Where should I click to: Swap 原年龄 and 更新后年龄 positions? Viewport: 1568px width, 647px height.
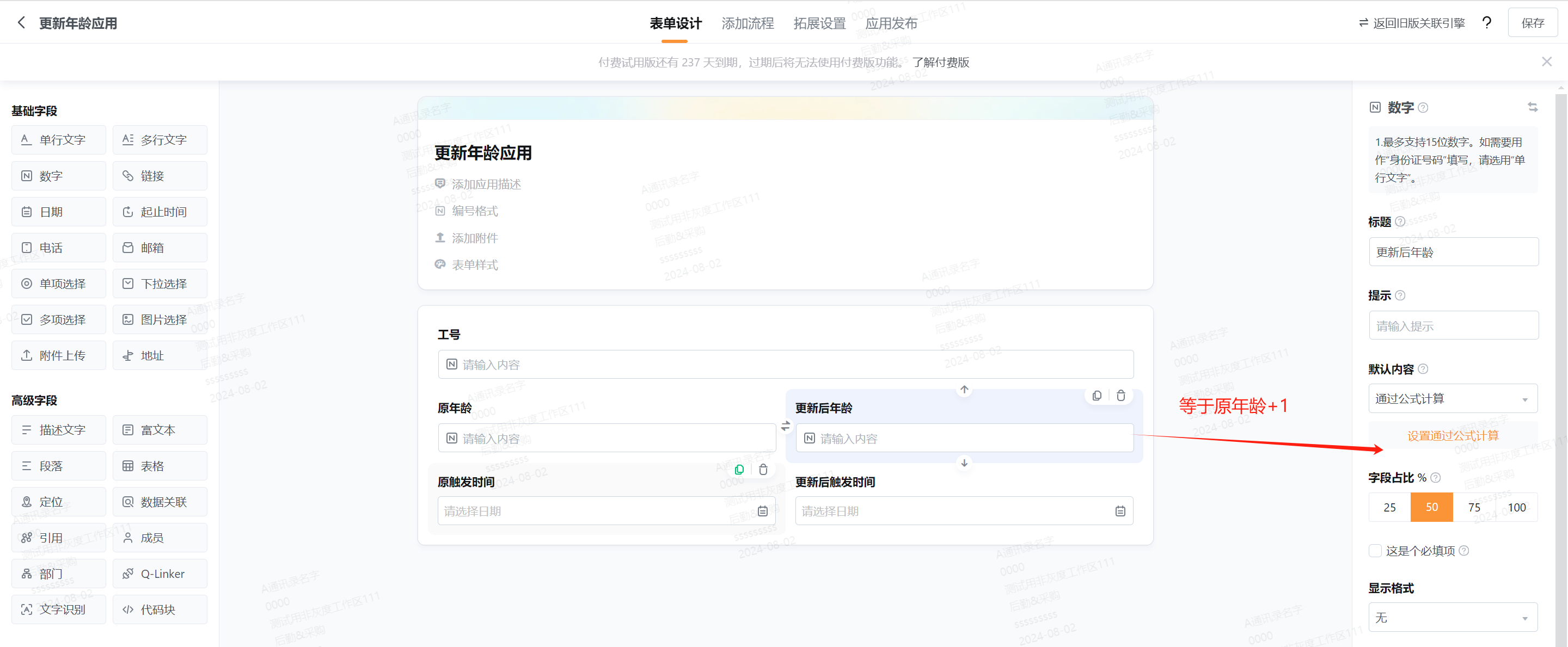tap(785, 426)
